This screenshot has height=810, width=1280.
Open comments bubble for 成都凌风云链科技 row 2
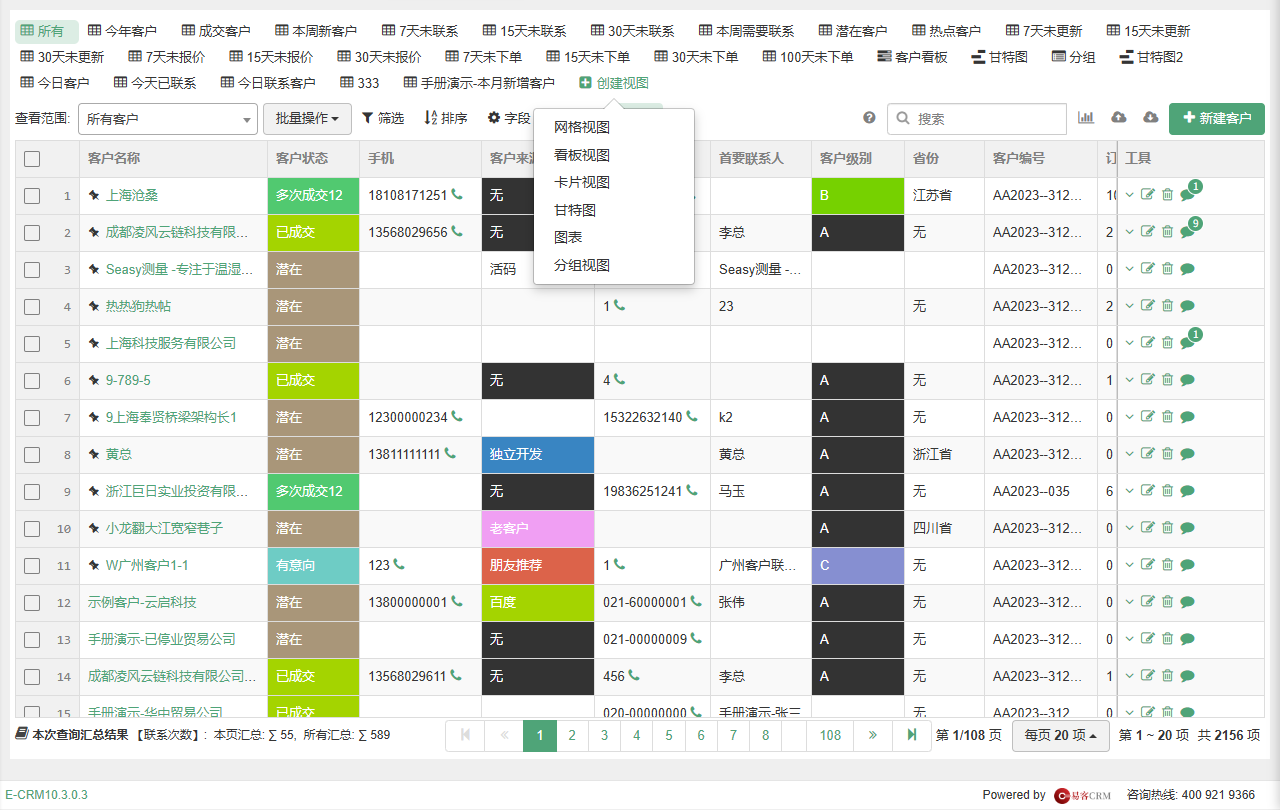point(1187,232)
